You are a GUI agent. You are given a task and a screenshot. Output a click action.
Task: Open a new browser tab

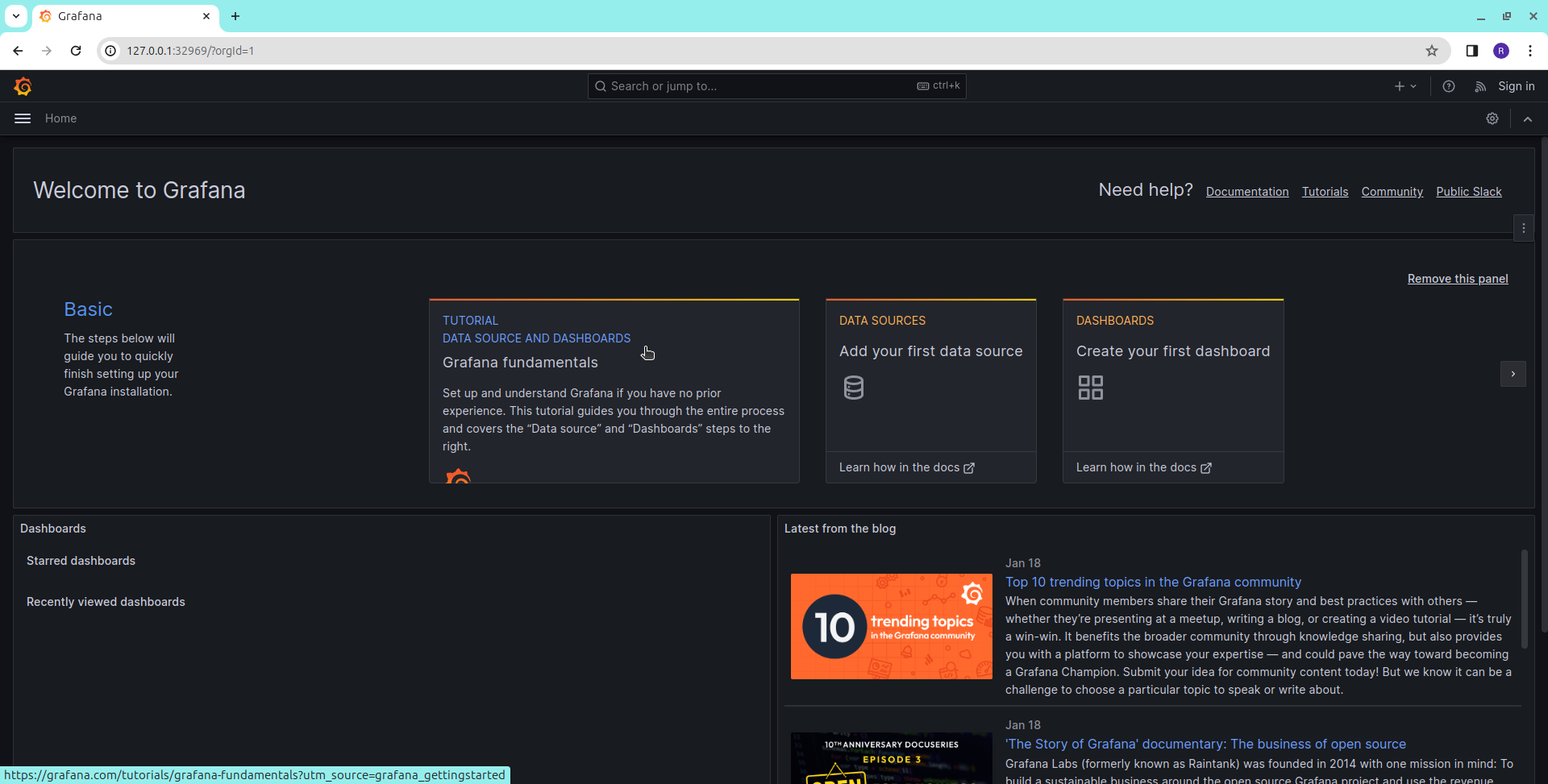tap(235, 16)
